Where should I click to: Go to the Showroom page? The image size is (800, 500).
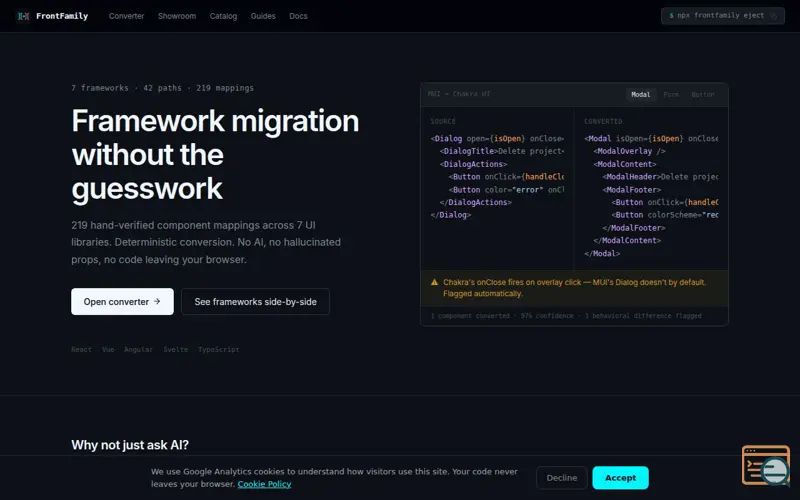click(177, 16)
